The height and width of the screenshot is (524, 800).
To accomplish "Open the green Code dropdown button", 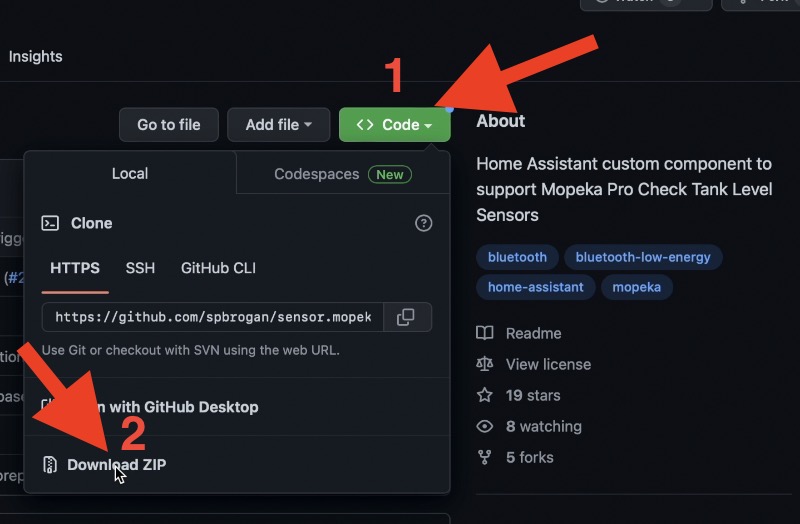I will click(394, 124).
